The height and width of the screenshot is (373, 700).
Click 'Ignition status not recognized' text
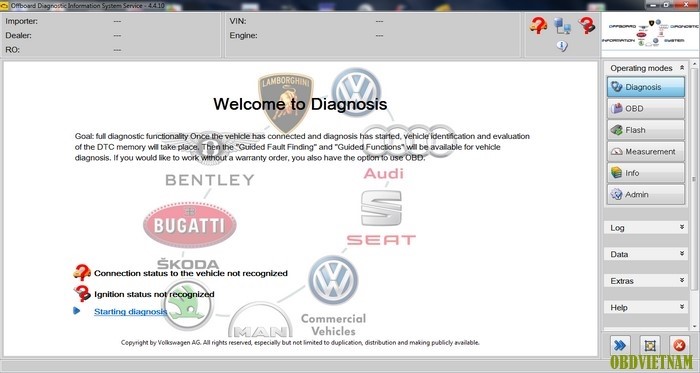(x=154, y=294)
